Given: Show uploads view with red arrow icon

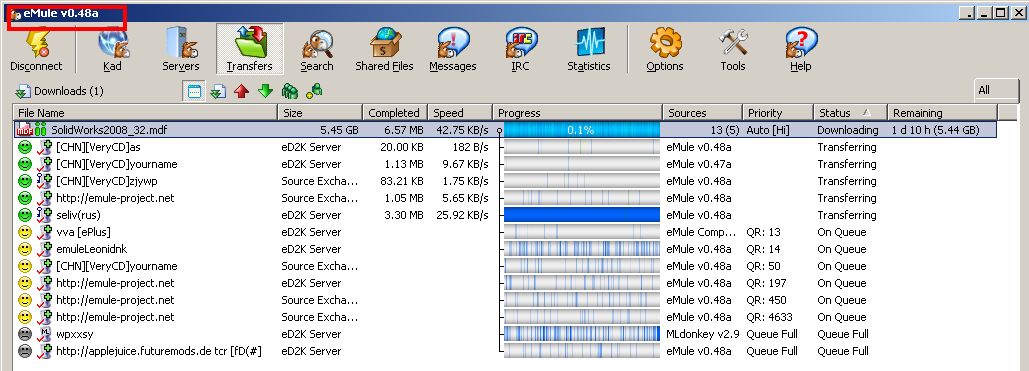Looking at the screenshot, I should tap(242, 91).
